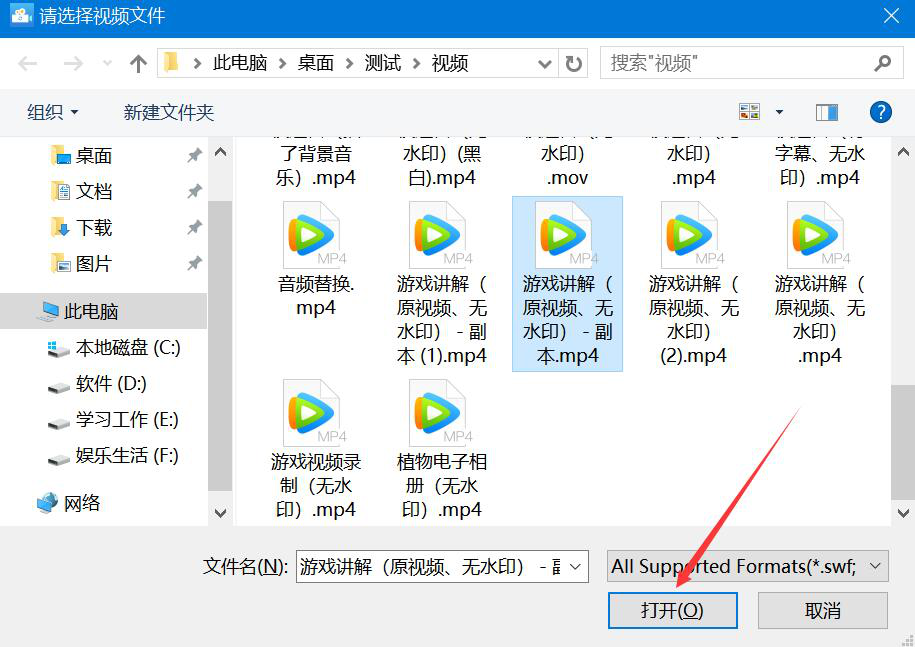Click the pin icon beside 文档

(194, 191)
